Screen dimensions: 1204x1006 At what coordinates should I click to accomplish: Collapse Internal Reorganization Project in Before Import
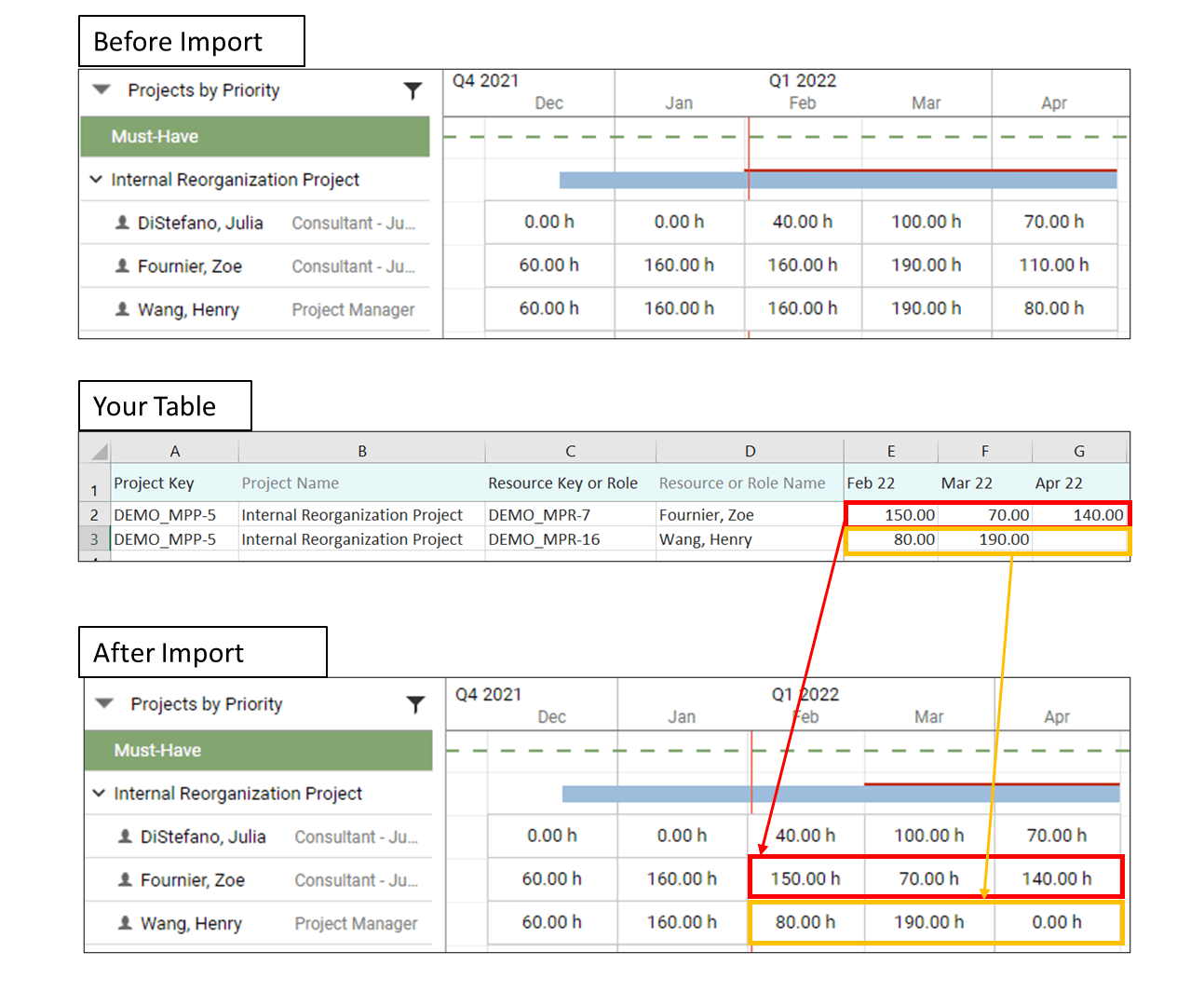click(96, 180)
